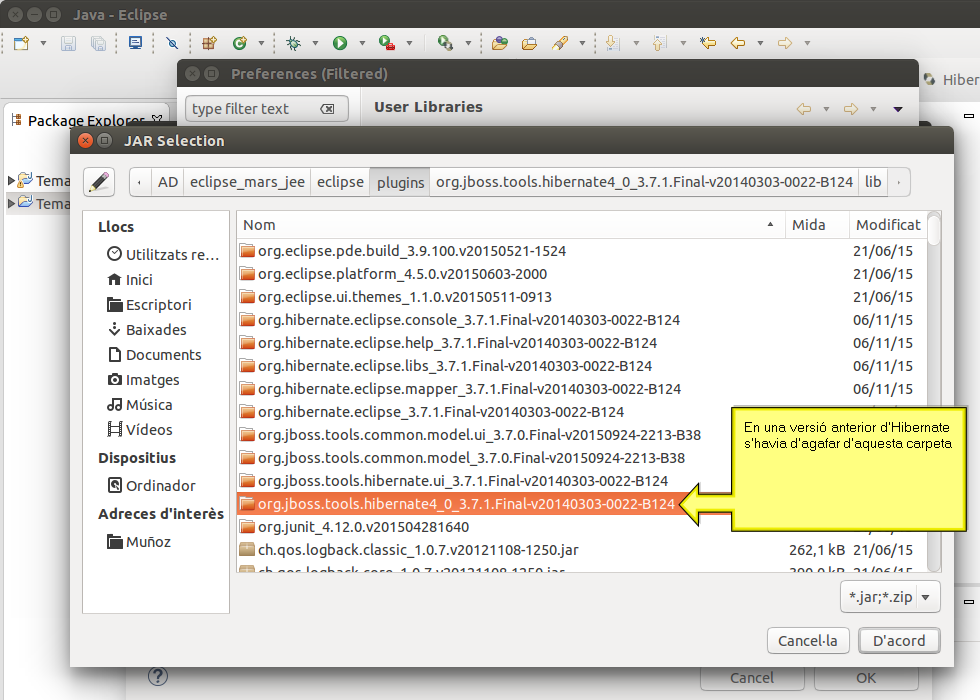Viewport: 980px width, 700px height.
Task: Click the External Tools icon
Action: point(445,43)
